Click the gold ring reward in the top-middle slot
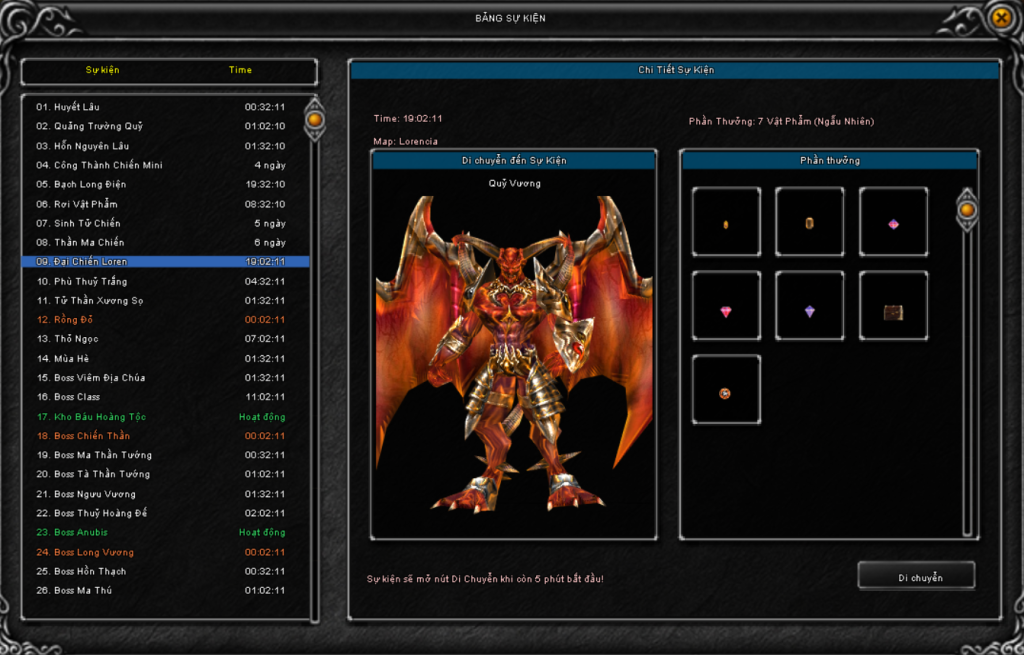Image resolution: width=1024 pixels, height=655 pixels. (809, 224)
